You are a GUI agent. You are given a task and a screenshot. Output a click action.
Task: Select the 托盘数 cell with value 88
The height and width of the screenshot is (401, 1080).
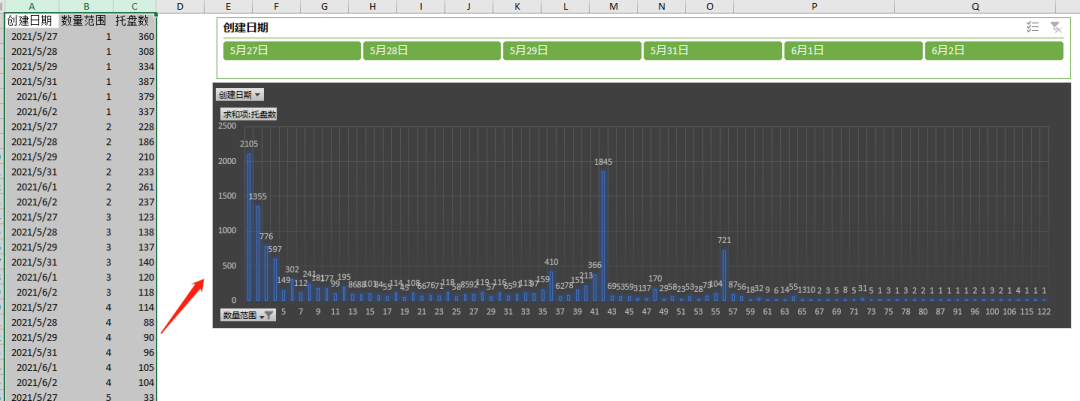tap(135, 322)
